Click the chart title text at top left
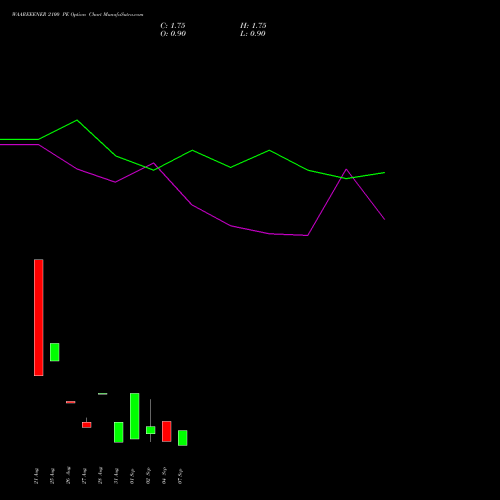Viewport: 500px width, 500px height. click(x=77, y=15)
